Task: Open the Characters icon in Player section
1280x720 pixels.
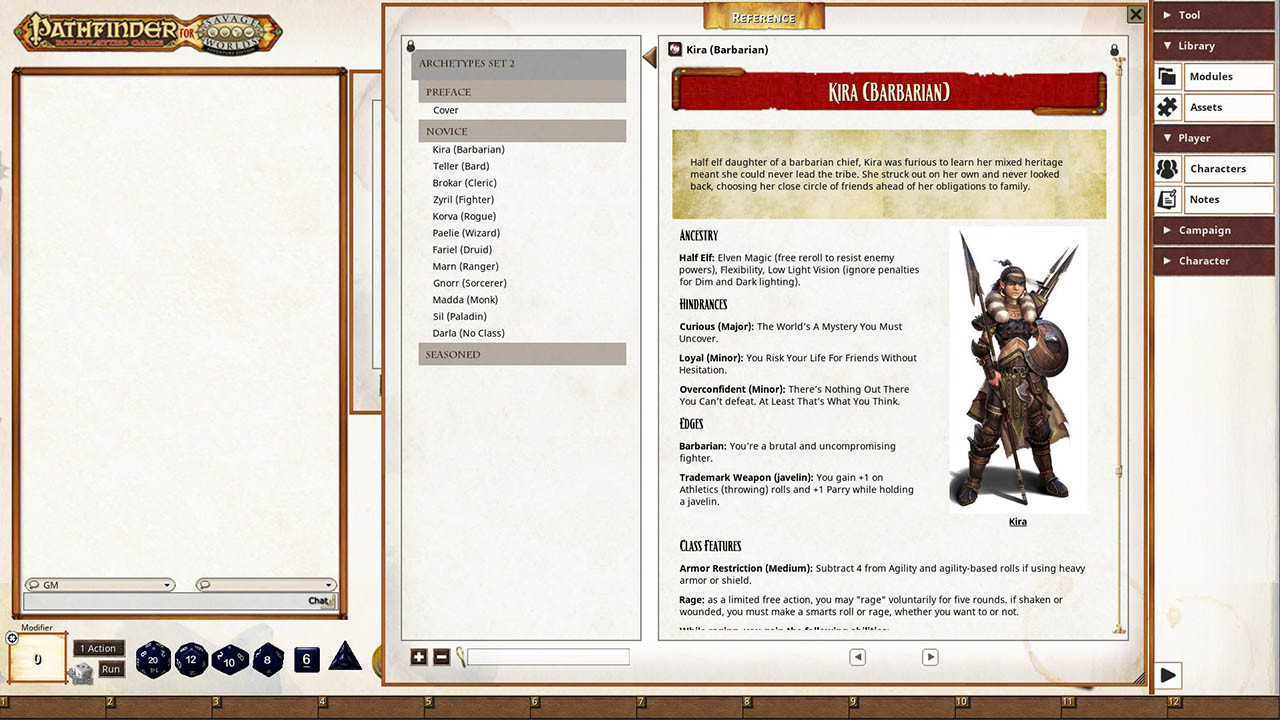Action: click(1166, 169)
